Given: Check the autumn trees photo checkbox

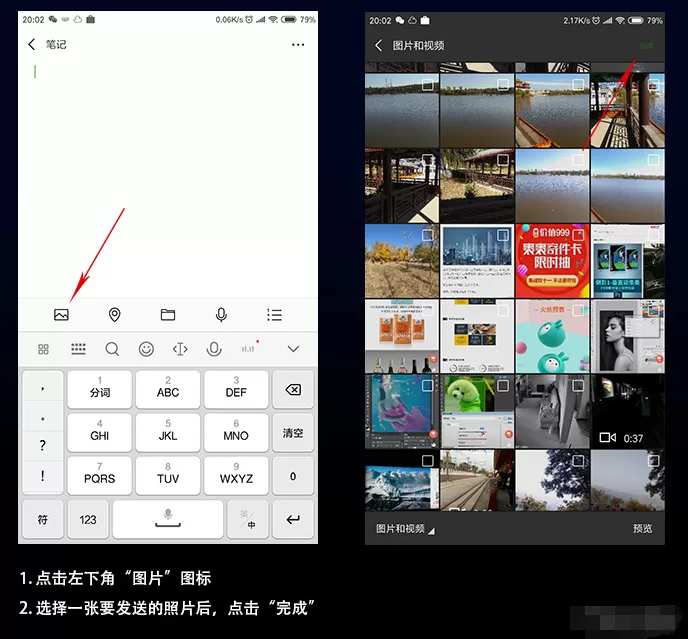Looking at the screenshot, I should click(x=427, y=235).
